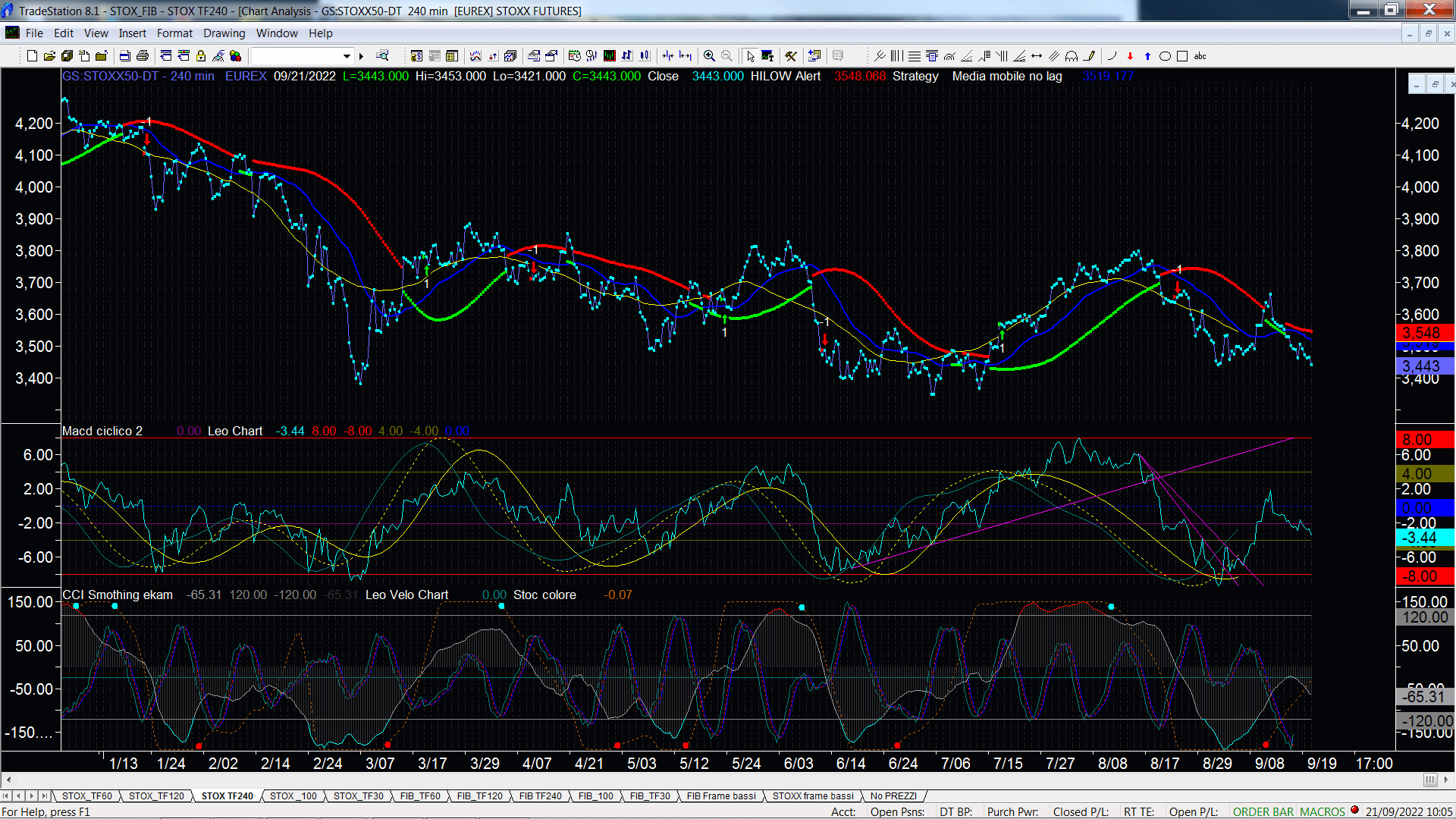This screenshot has width=1456, height=819.
Task: Select the red down arrow drawing tool
Action: click(x=1130, y=56)
